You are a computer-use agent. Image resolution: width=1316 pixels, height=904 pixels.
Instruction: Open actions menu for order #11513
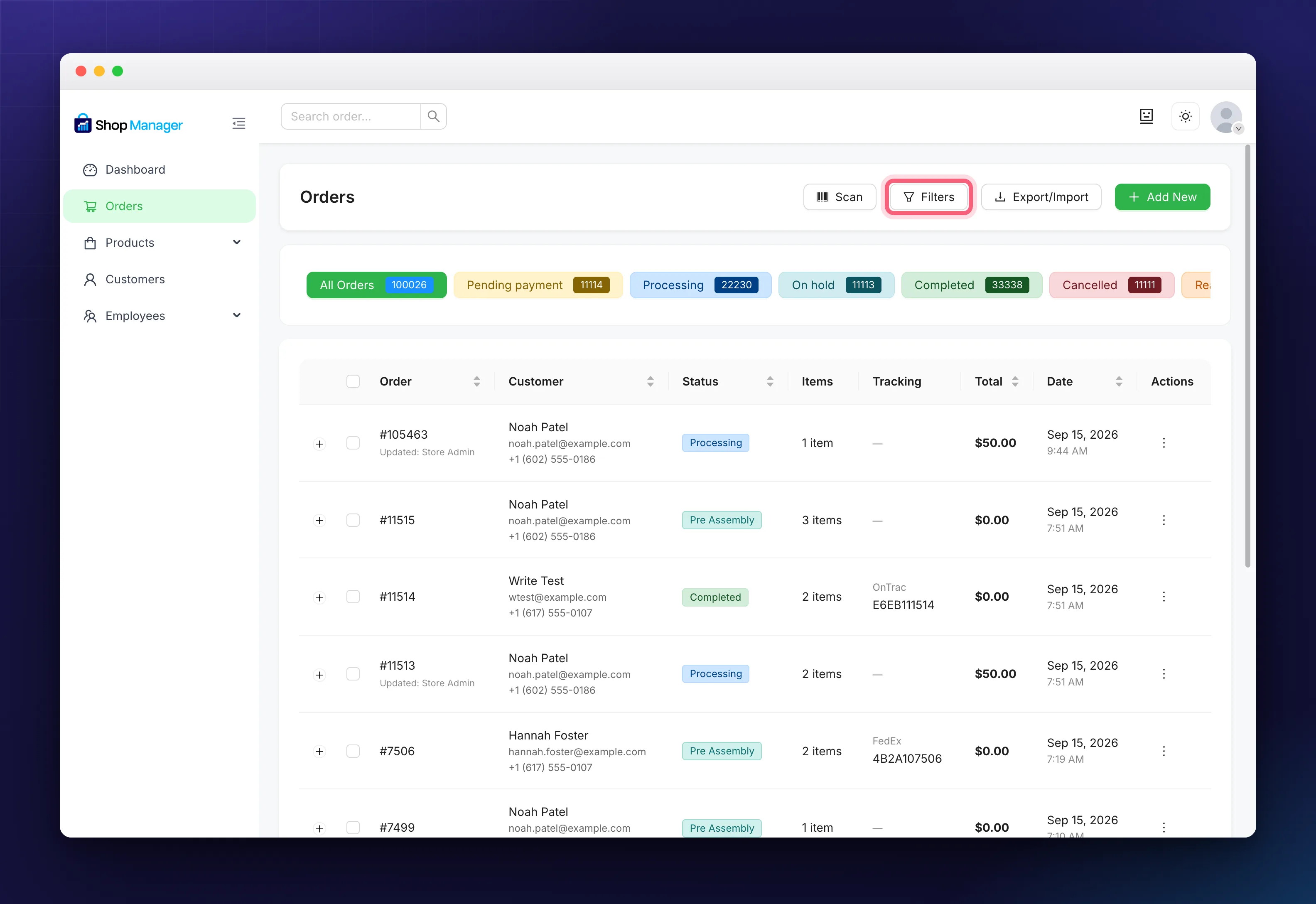[x=1164, y=674]
